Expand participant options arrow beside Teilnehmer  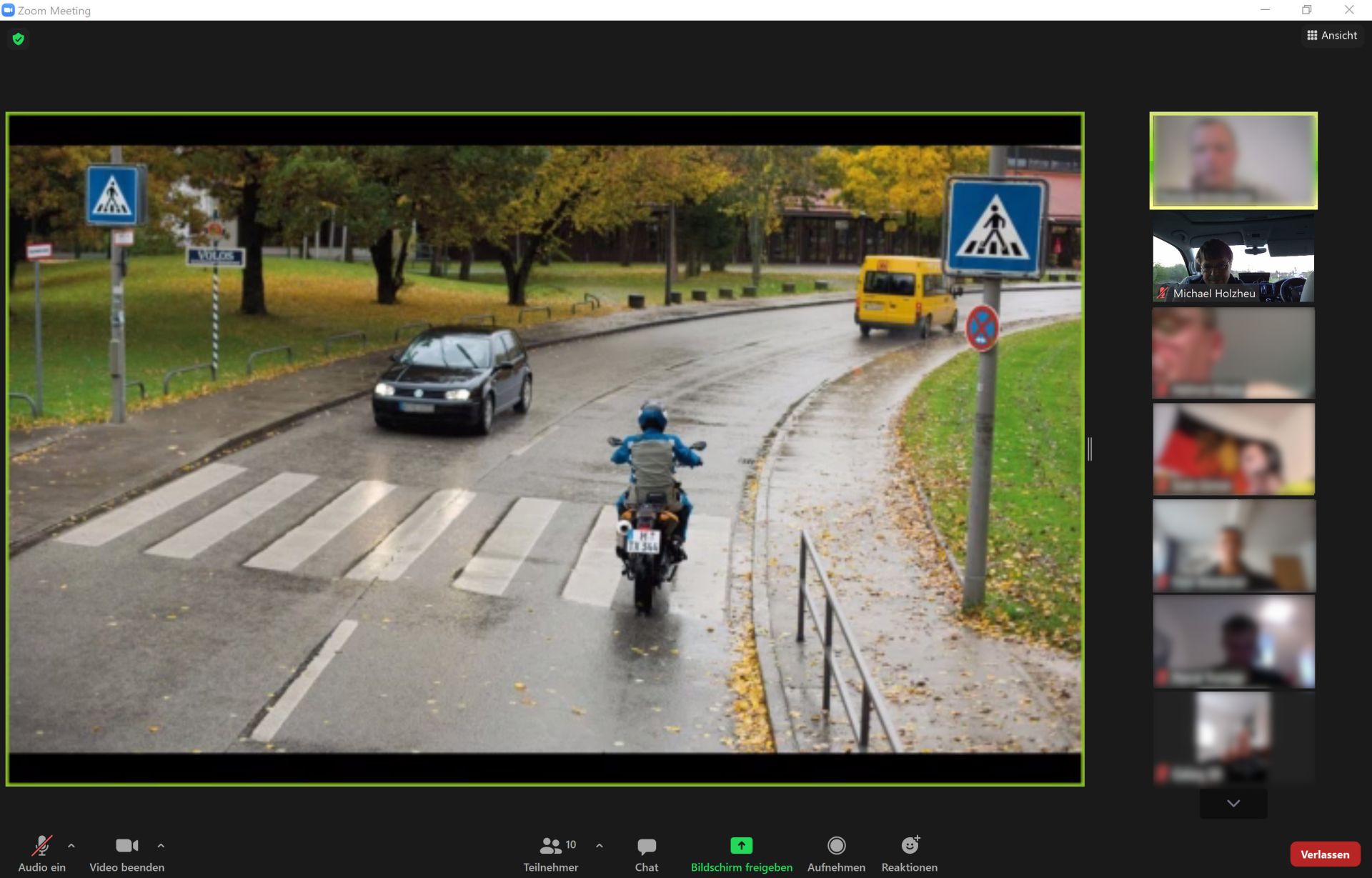coord(600,845)
